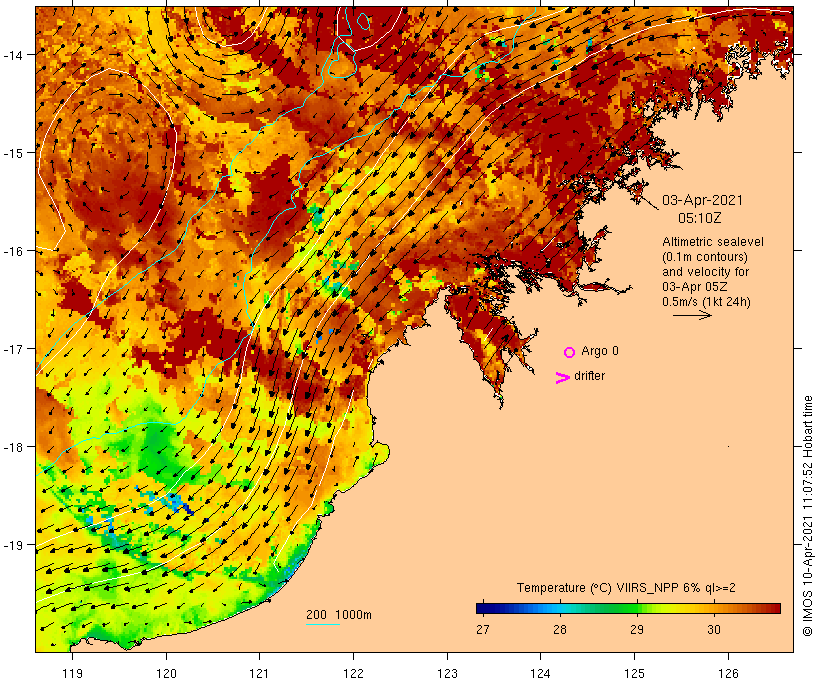The width and height of the screenshot is (820, 680).
Task: Click longitude axis label 121
Action: (259, 673)
